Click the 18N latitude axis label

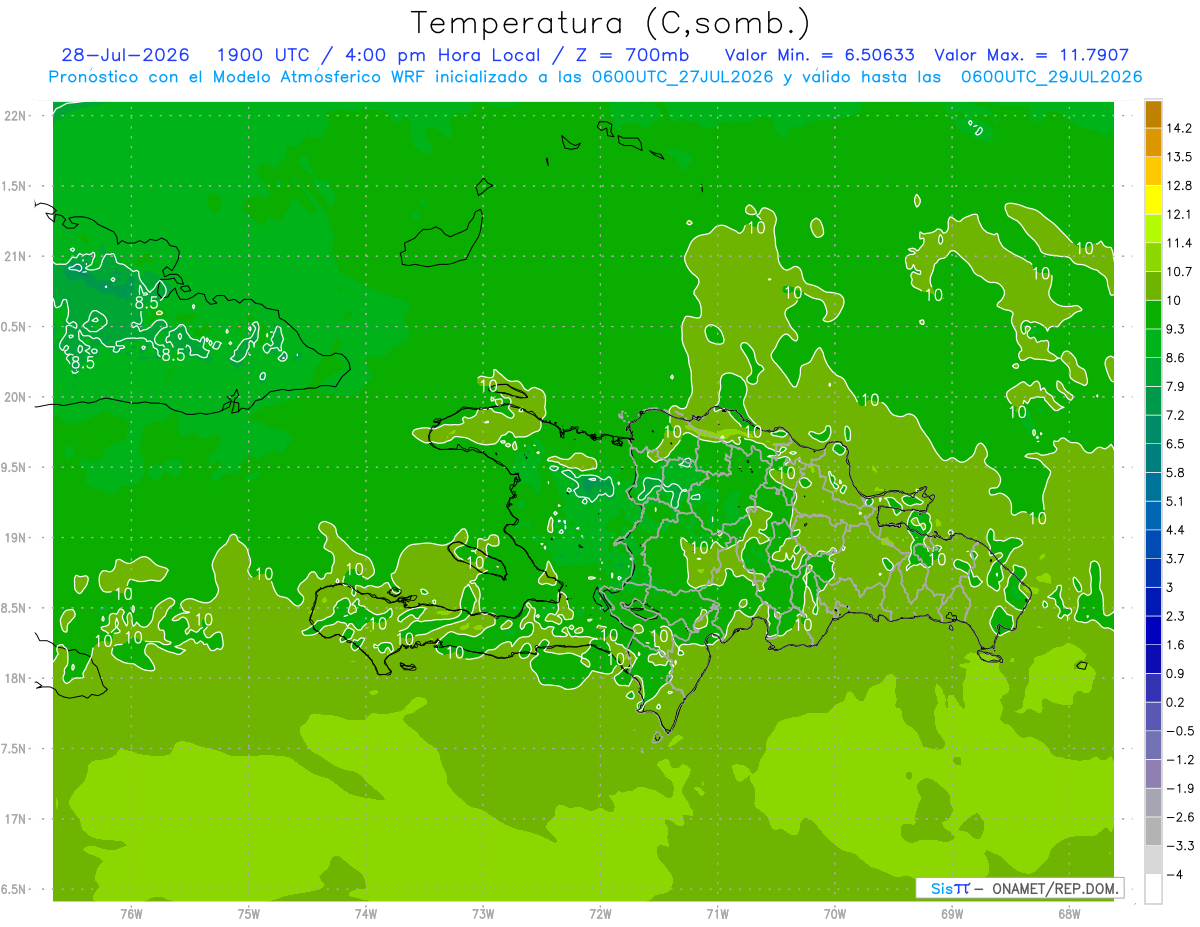coord(15,678)
